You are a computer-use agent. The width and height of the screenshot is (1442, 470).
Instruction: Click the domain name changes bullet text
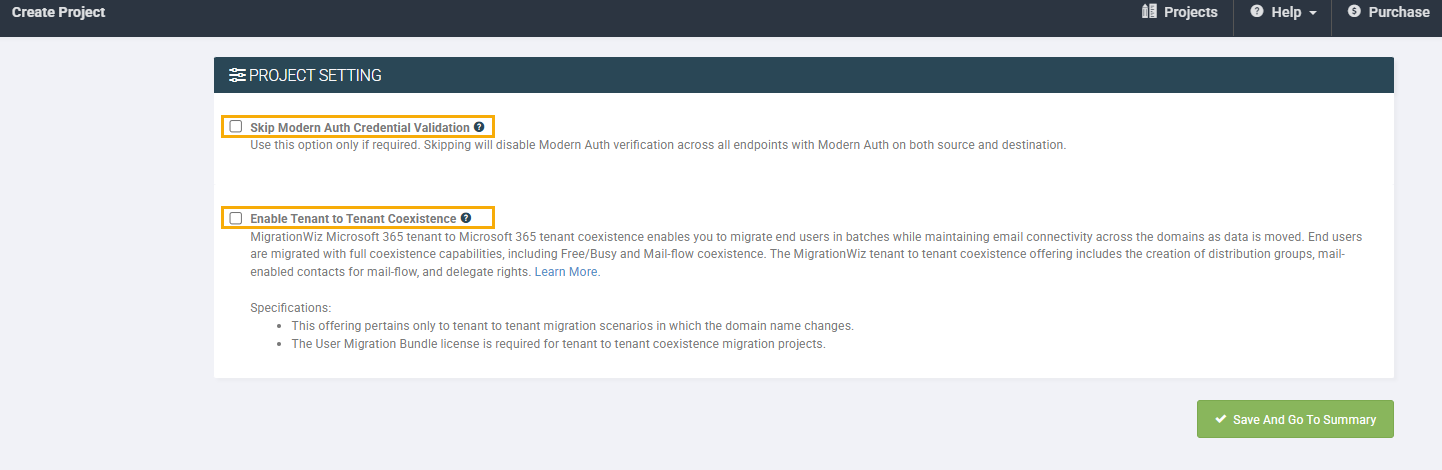coord(572,326)
